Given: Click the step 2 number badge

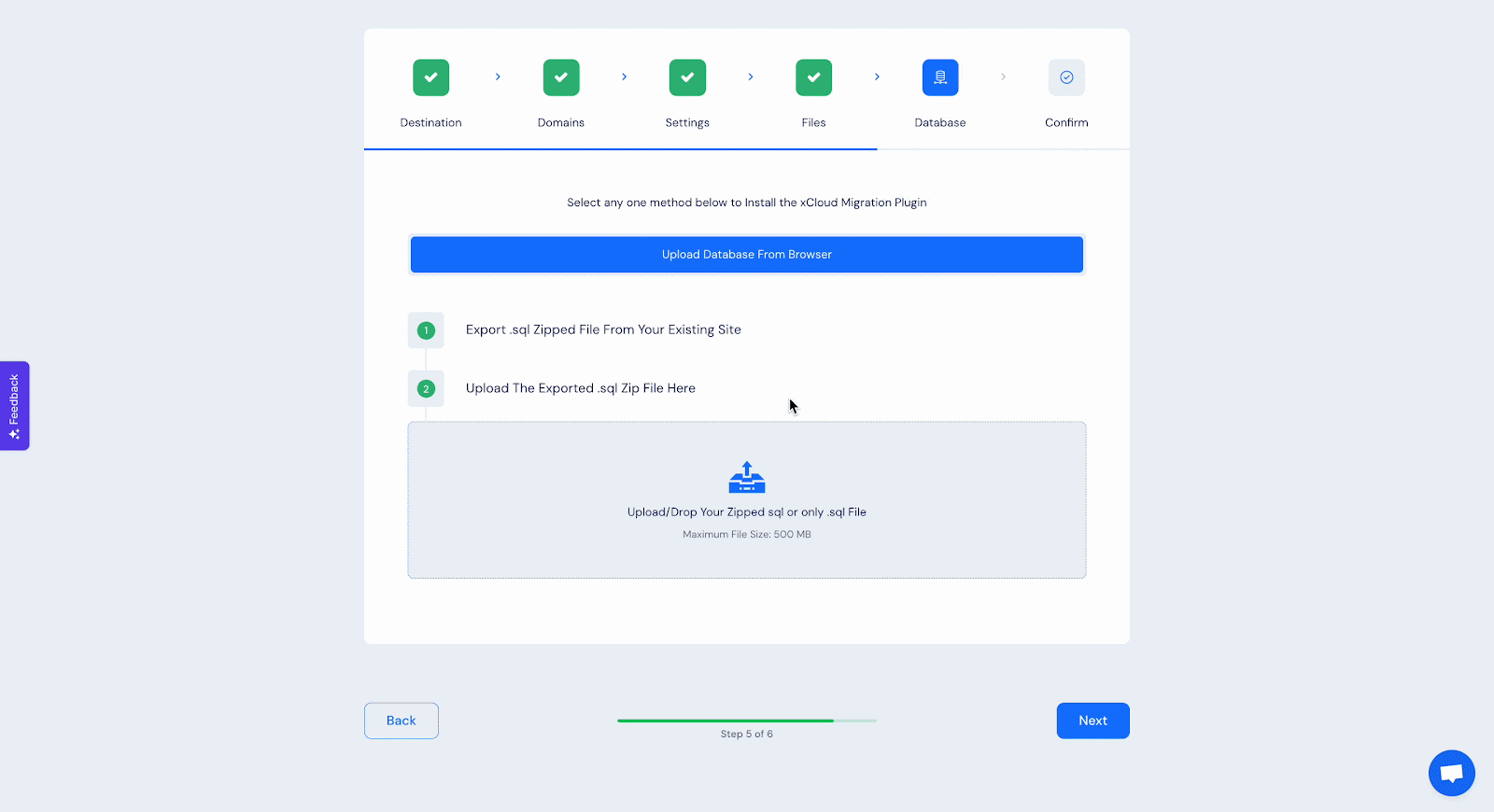Looking at the screenshot, I should point(426,388).
